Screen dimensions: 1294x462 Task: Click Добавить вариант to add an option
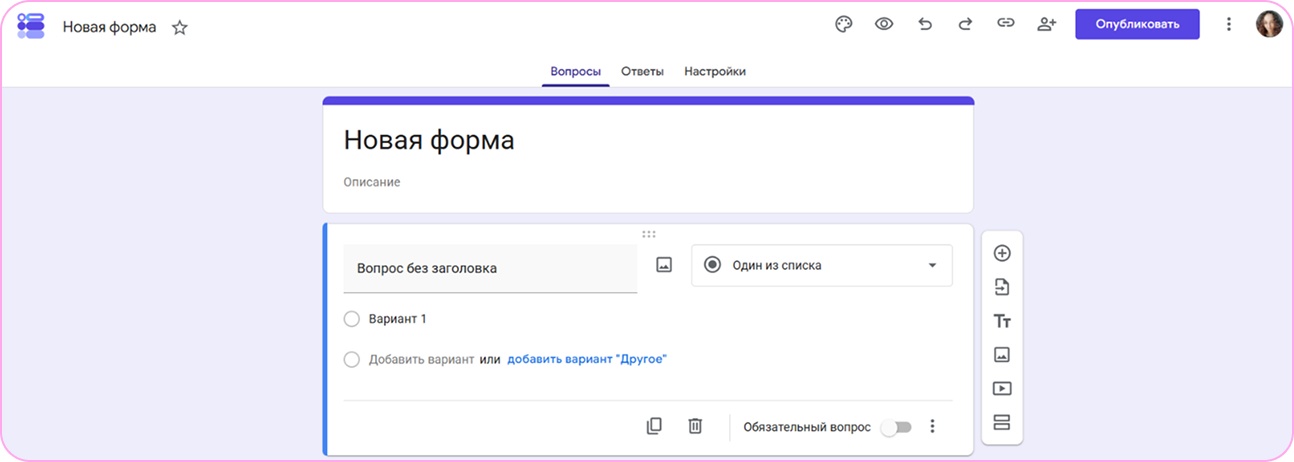pos(421,359)
